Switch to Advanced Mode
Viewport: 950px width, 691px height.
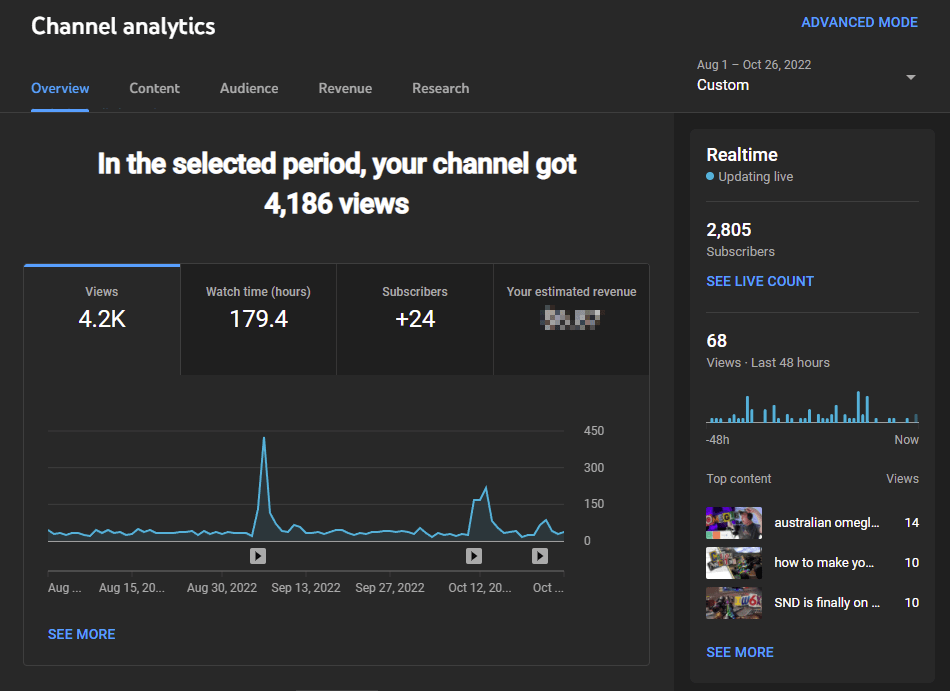tap(859, 22)
